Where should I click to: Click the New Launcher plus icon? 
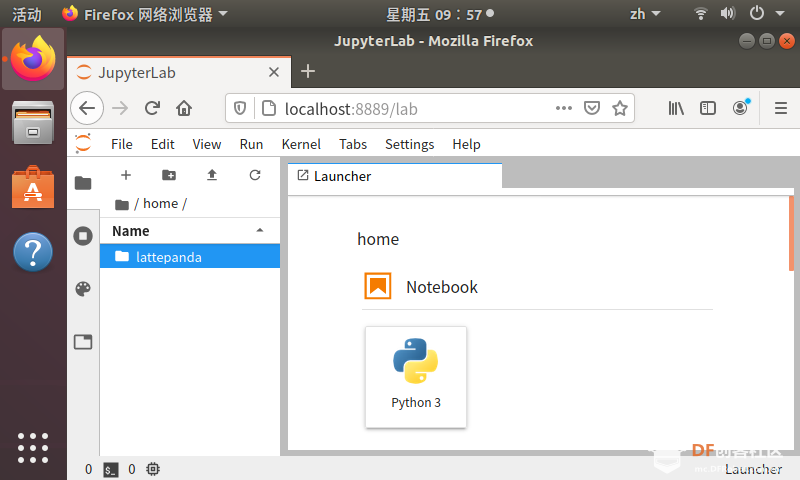[126, 175]
